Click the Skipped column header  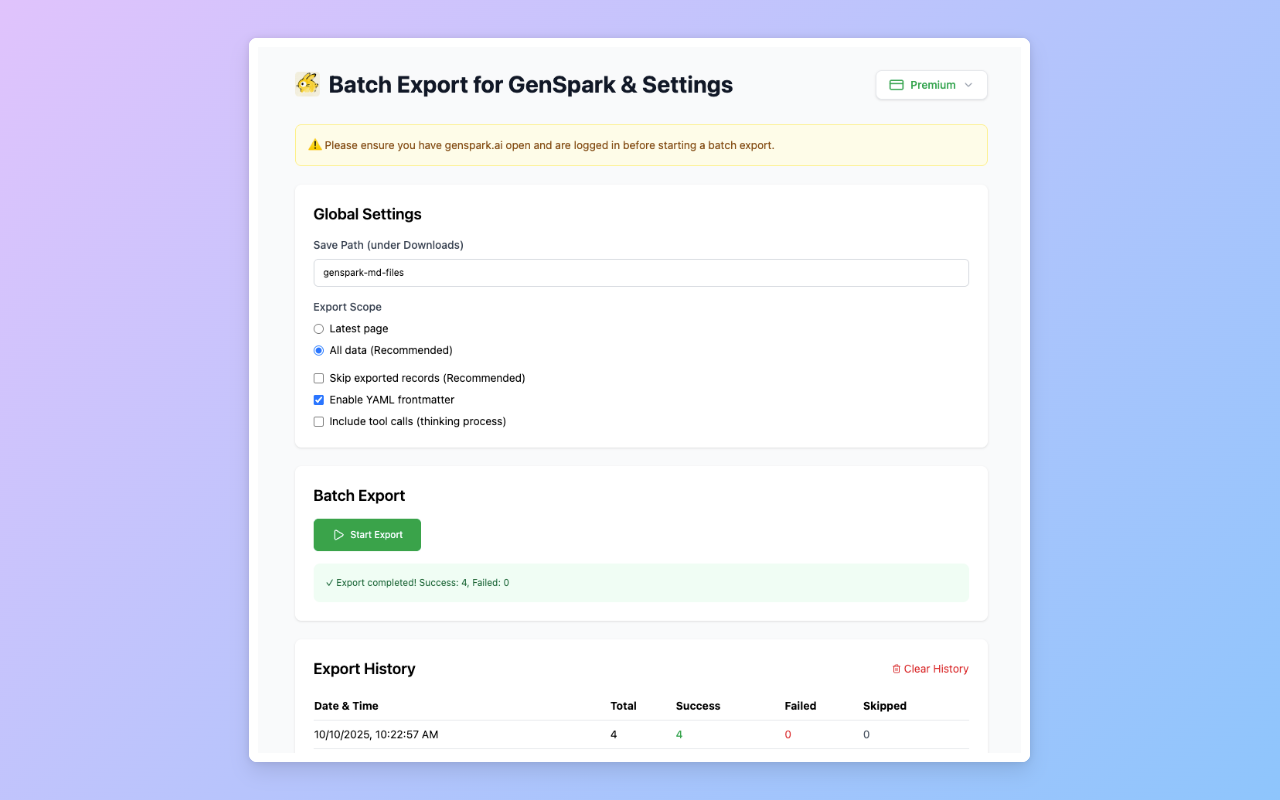pyautogui.click(x=885, y=706)
